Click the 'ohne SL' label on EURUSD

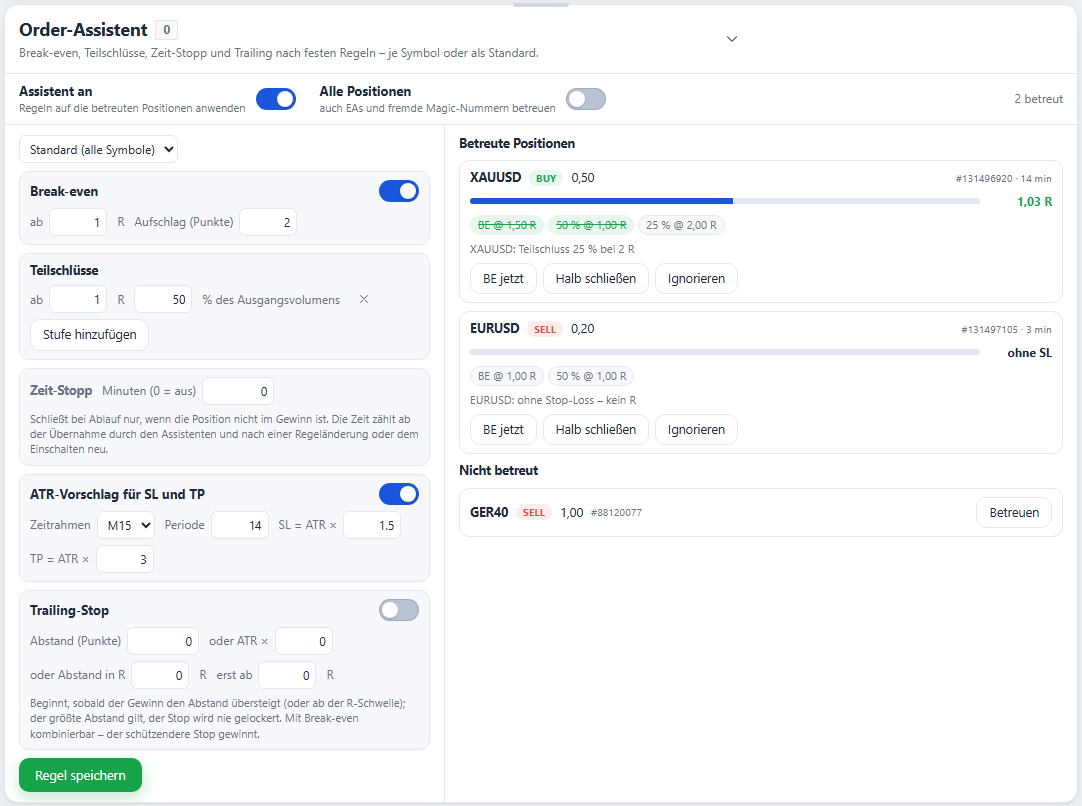(1030, 353)
